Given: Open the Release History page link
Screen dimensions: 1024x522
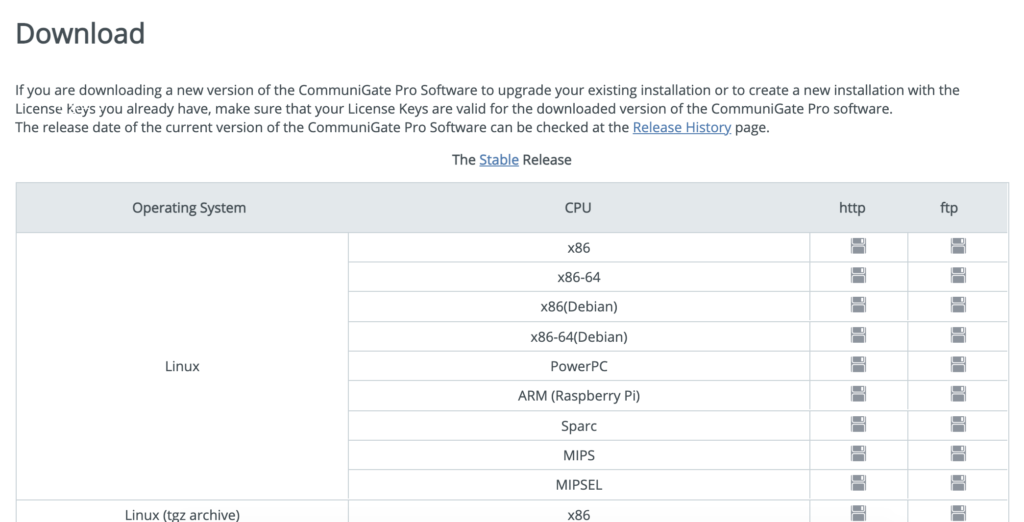Looking at the screenshot, I should point(681,128).
